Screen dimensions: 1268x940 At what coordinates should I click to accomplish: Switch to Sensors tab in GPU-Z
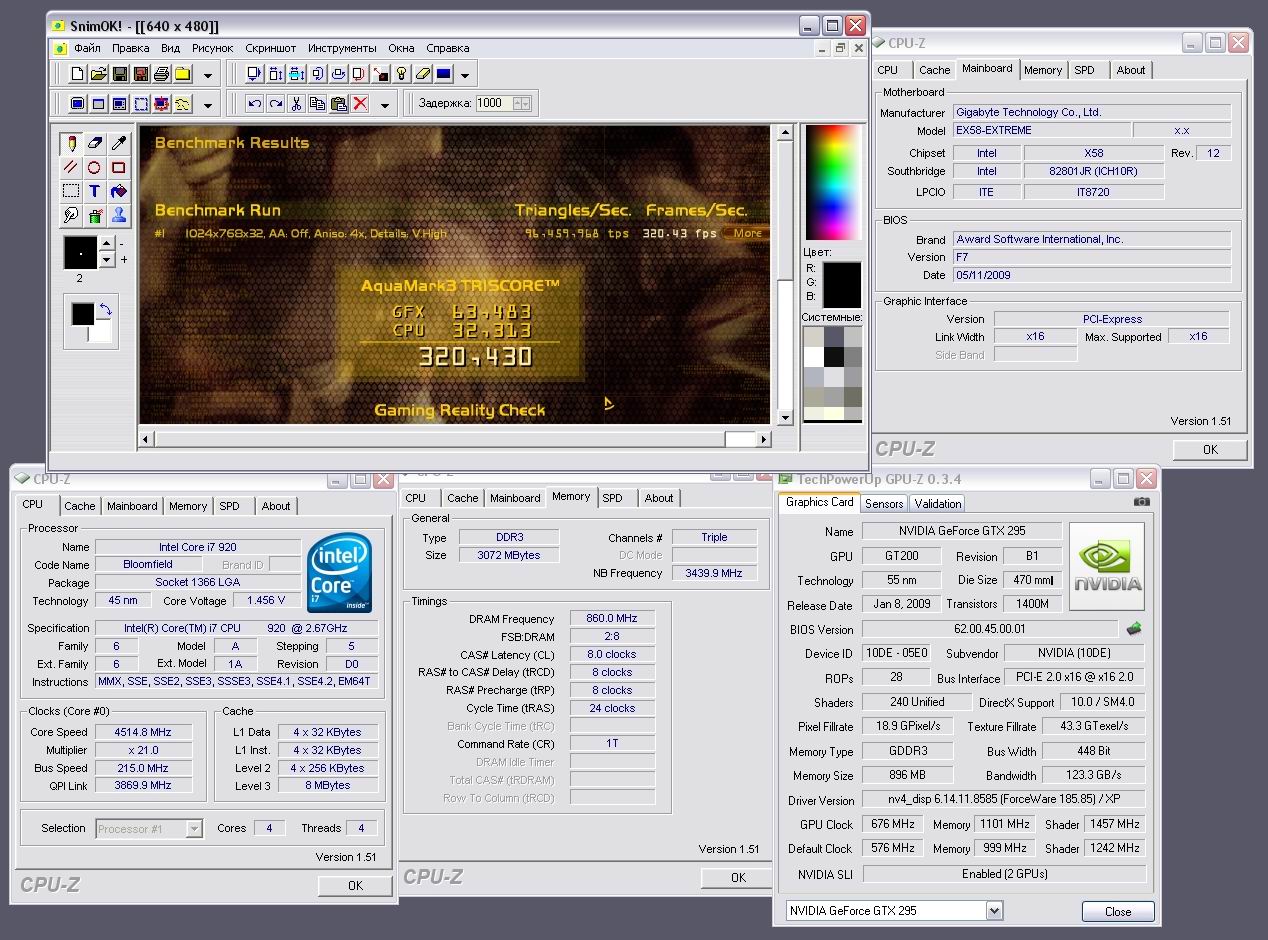[x=884, y=503]
